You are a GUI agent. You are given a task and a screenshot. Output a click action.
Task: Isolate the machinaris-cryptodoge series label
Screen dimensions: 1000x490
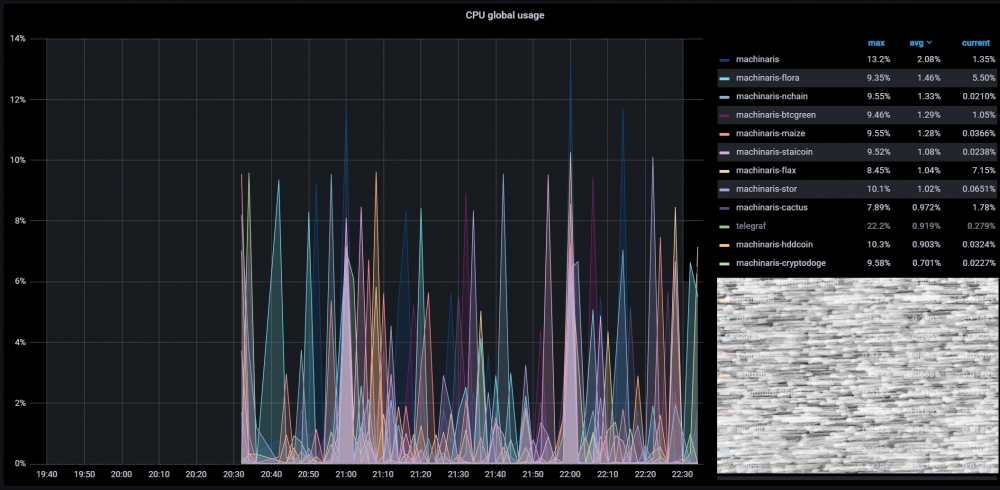click(780, 263)
